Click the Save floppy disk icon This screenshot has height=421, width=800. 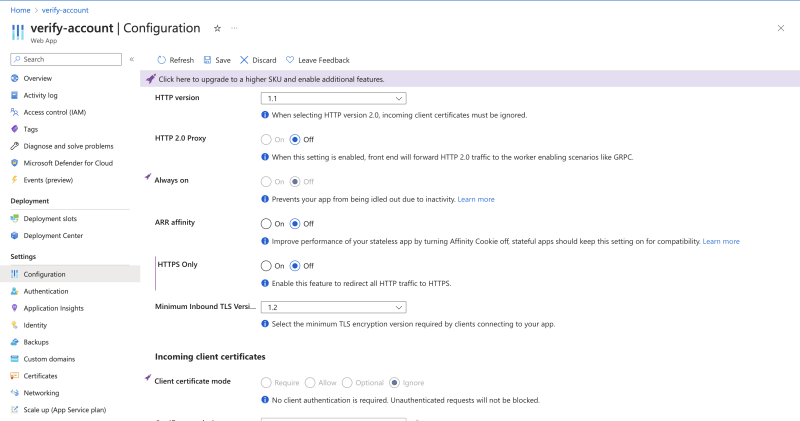[x=208, y=60]
